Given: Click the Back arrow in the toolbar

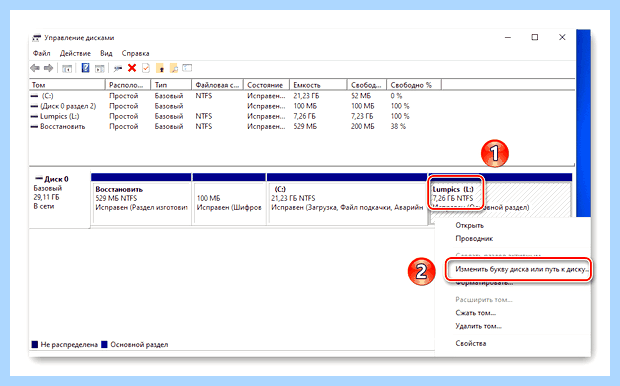Looking at the screenshot, I should click(x=35, y=68).
